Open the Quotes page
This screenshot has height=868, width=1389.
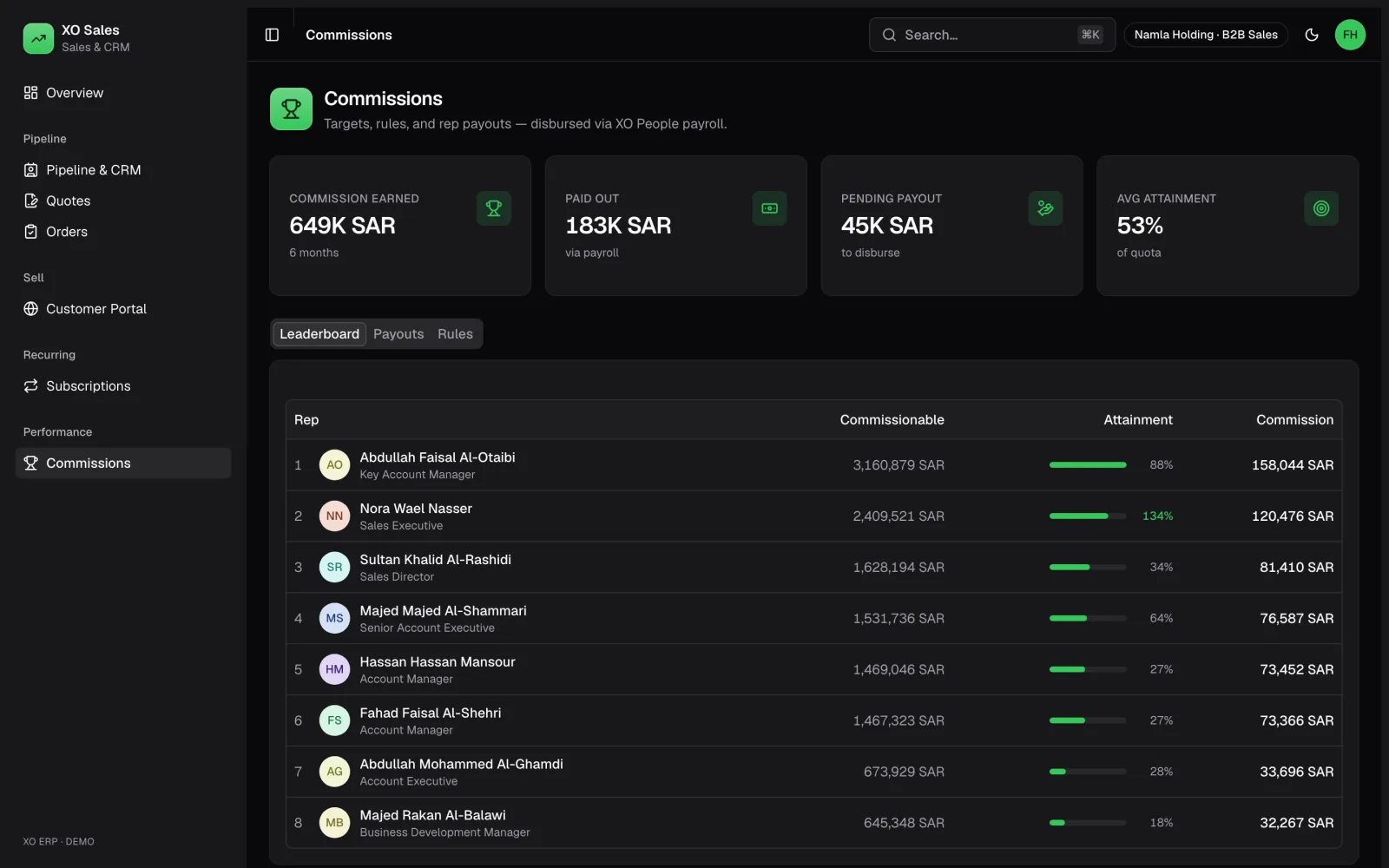tap(123, 201)
